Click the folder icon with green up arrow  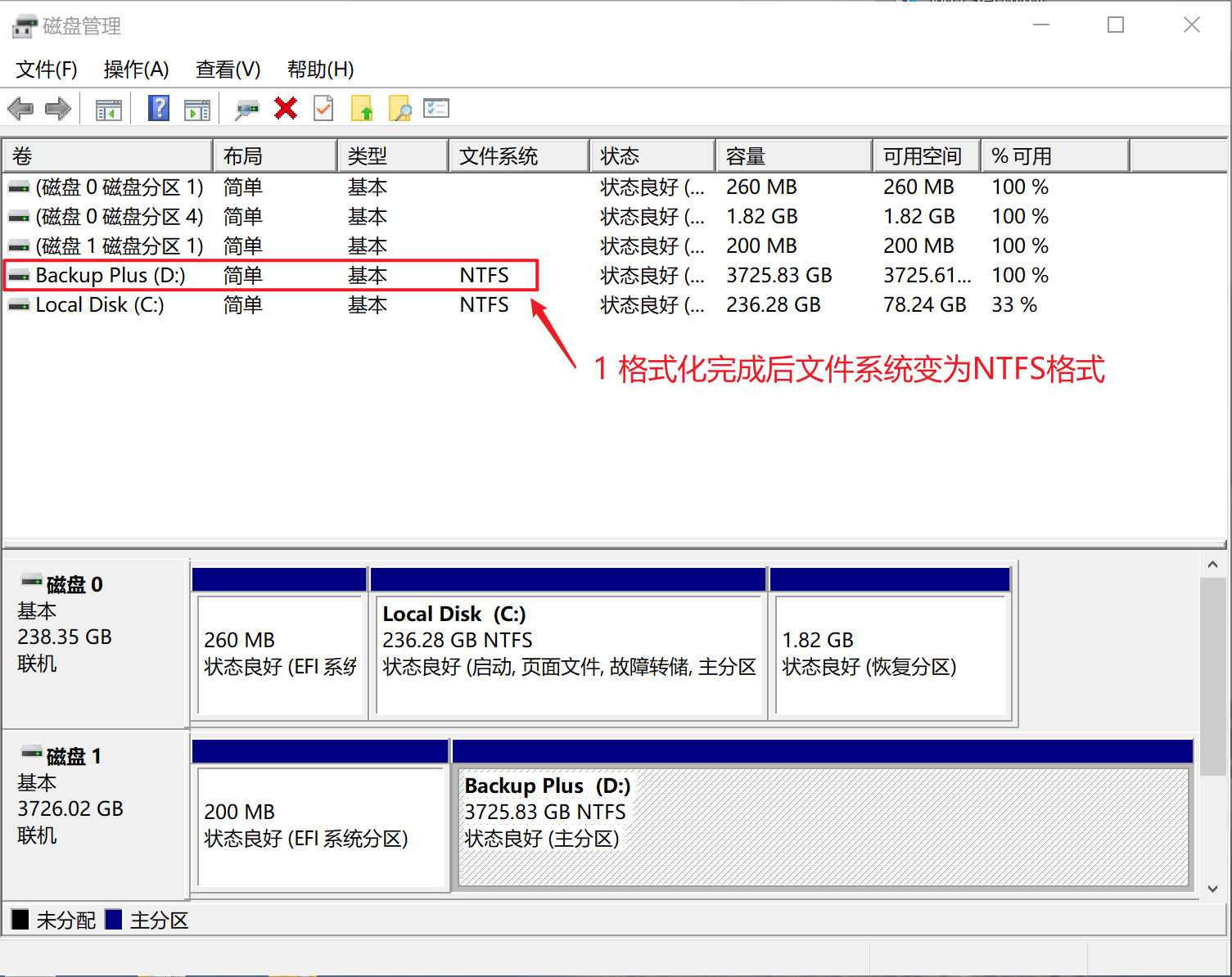coord(362,108)
